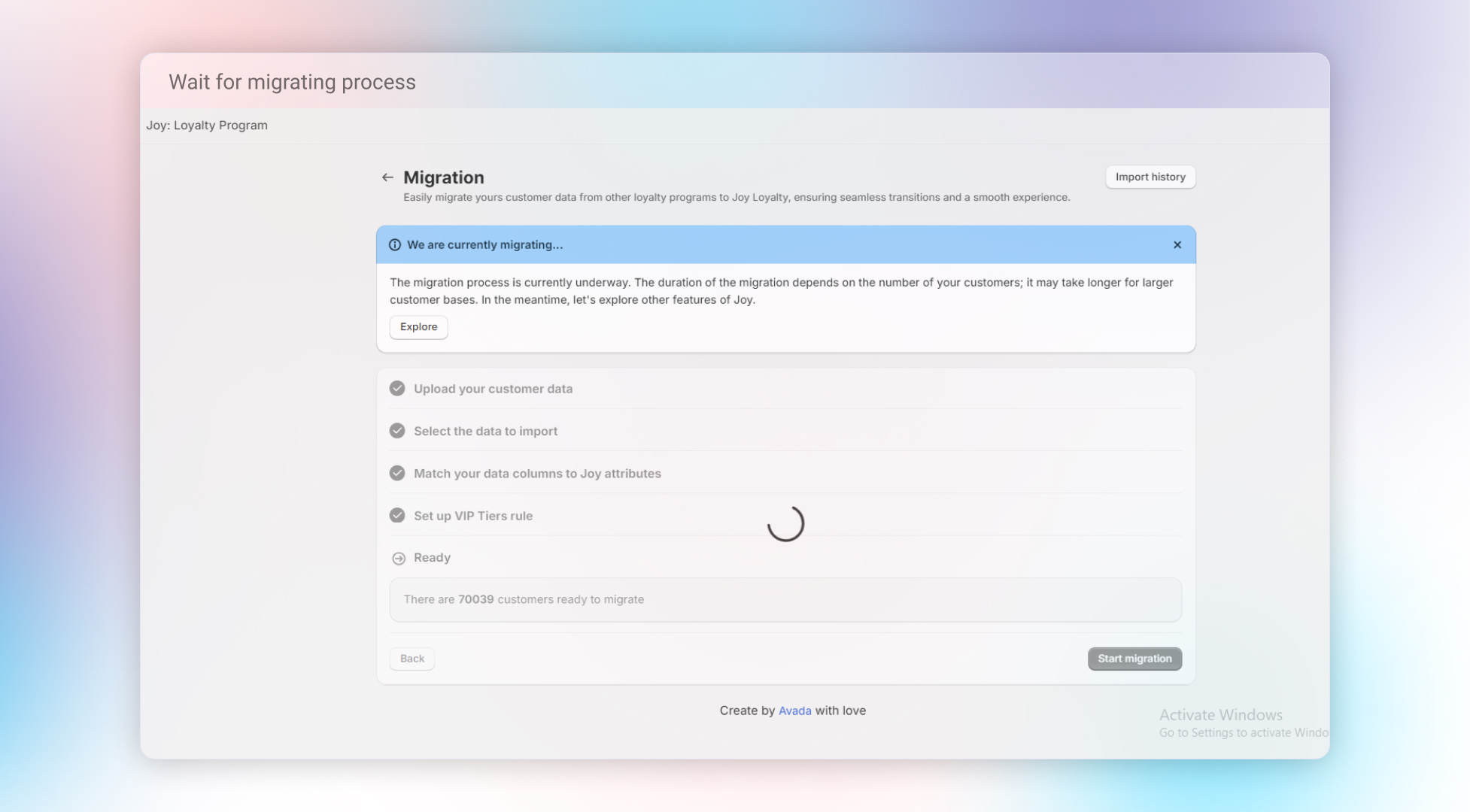This screenshot has width=1470, height=812.
Task: Expand Set up VIP Tiers rule step
Action: pos(472,516)
